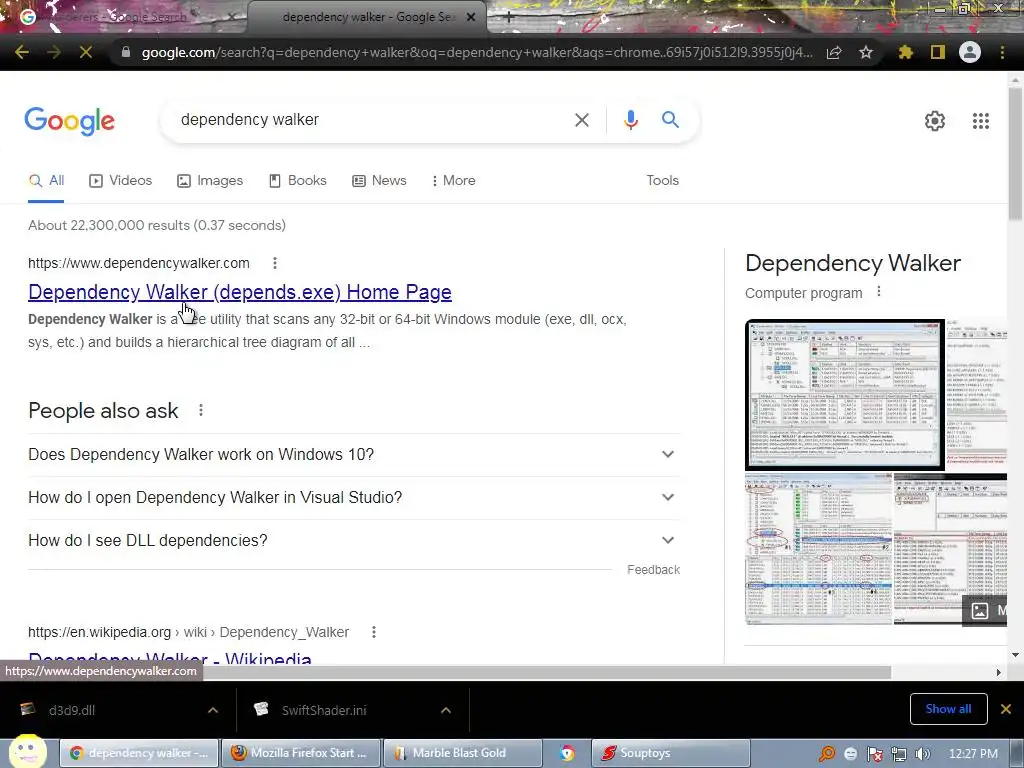This screenshot has height=768, width=1024.
Task: Open options for the Wikipedia result
Action: point(374,632)
